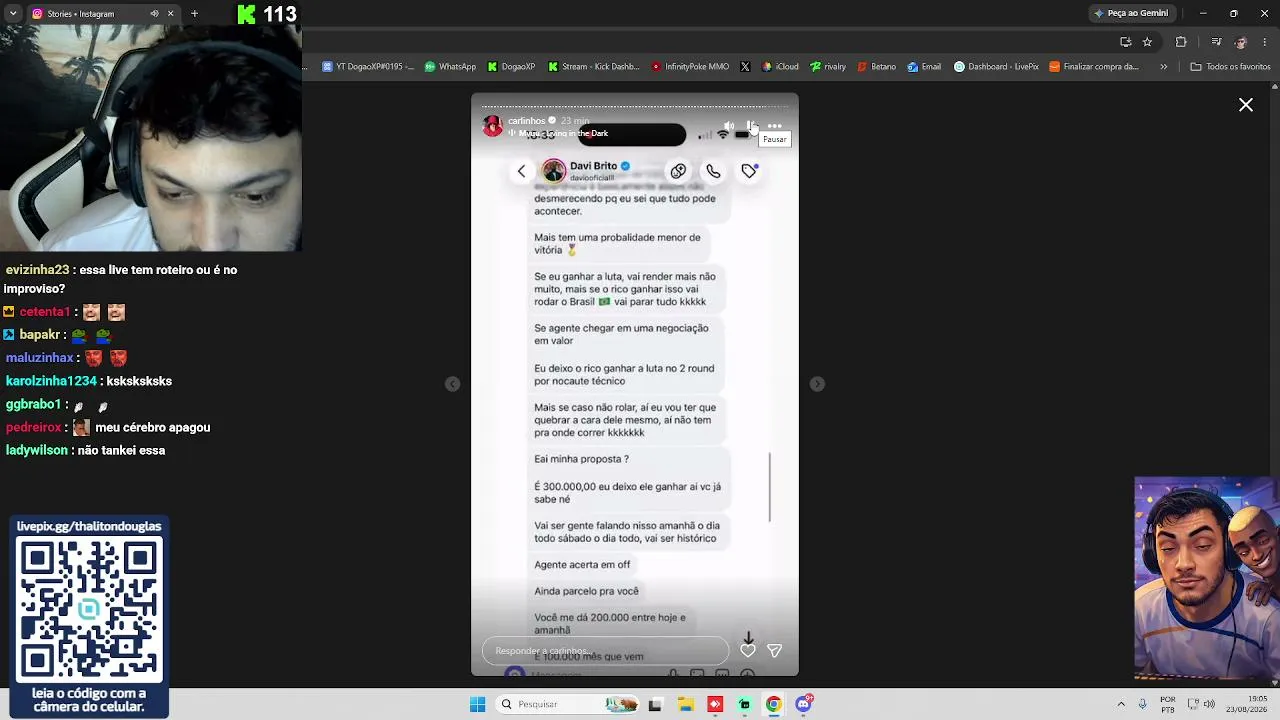Image resolution: width=1280 pixels, height=720 pixels.
Task: Click the Davi Brito chat avatar
Action: 554,171
